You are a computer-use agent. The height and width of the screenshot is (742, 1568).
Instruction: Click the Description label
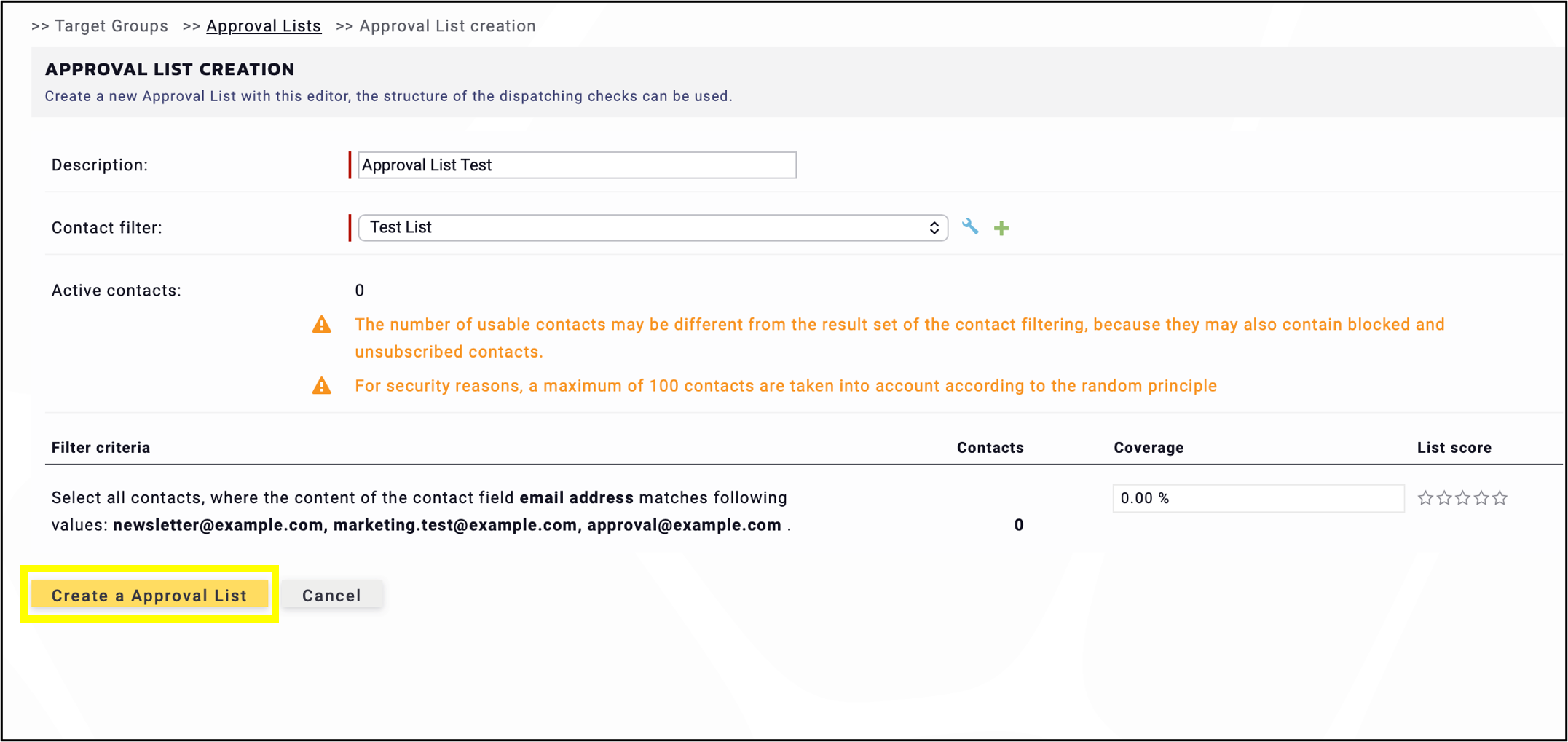tap(99, 165)
